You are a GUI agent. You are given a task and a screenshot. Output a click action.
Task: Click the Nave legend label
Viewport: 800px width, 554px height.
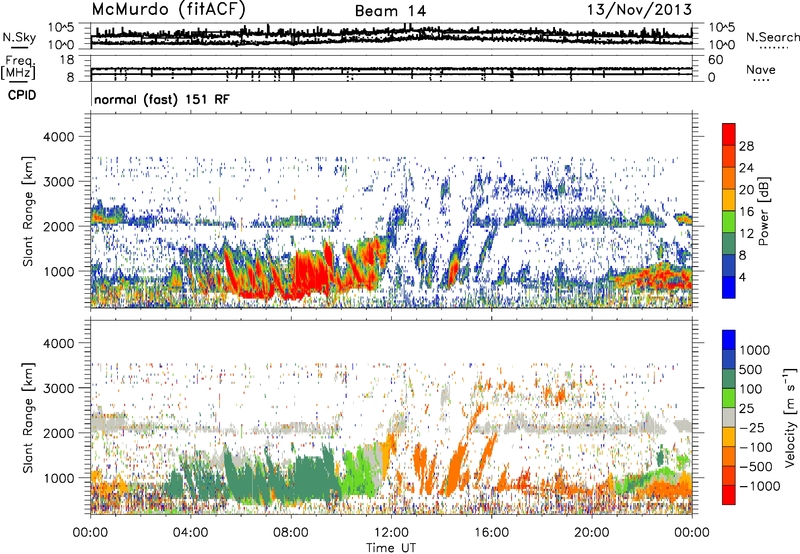[760, 70]
